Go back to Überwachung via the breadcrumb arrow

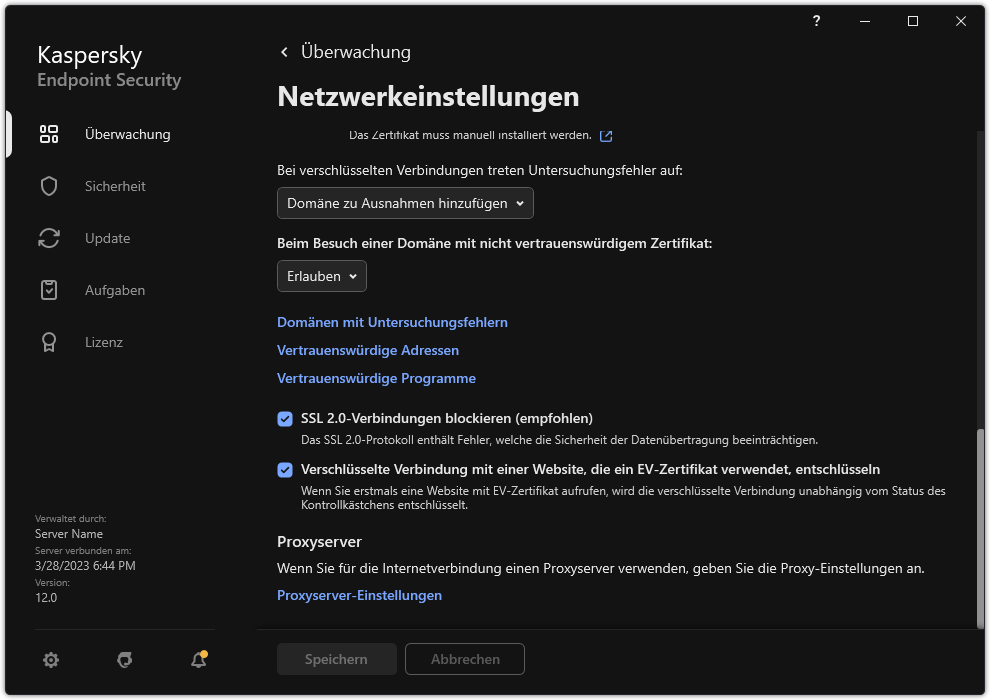(284, 52)
